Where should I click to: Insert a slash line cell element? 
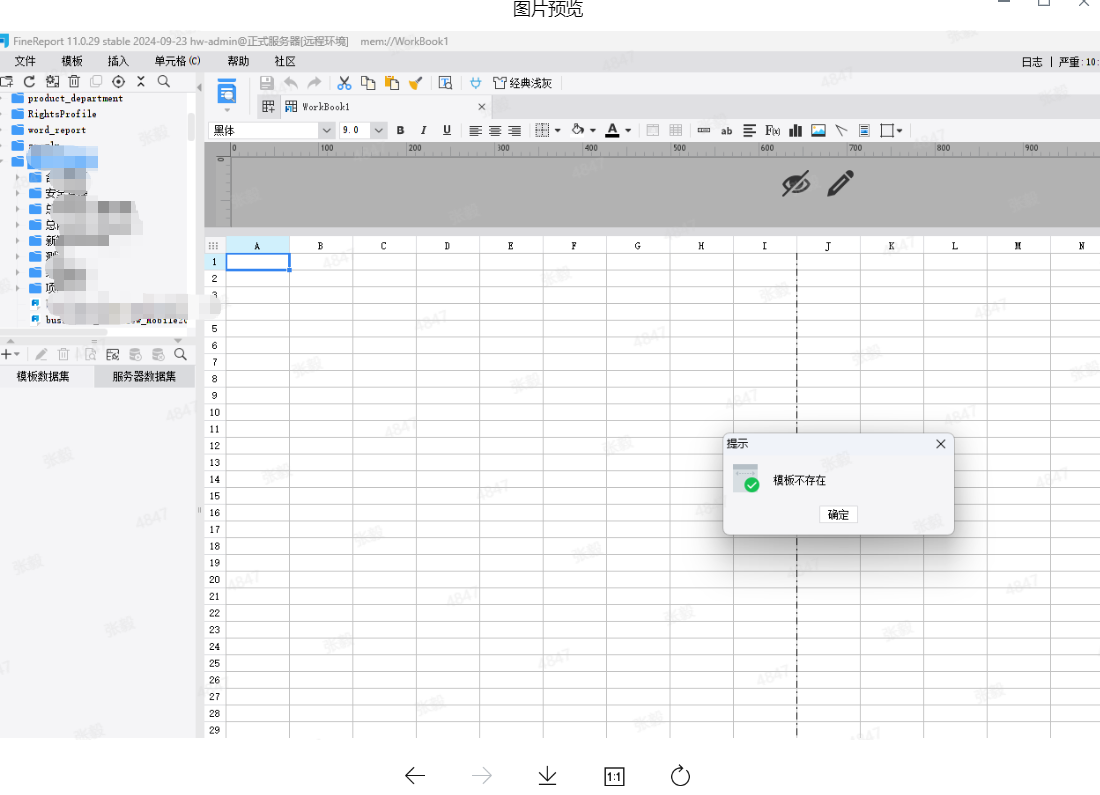(841, 131)
